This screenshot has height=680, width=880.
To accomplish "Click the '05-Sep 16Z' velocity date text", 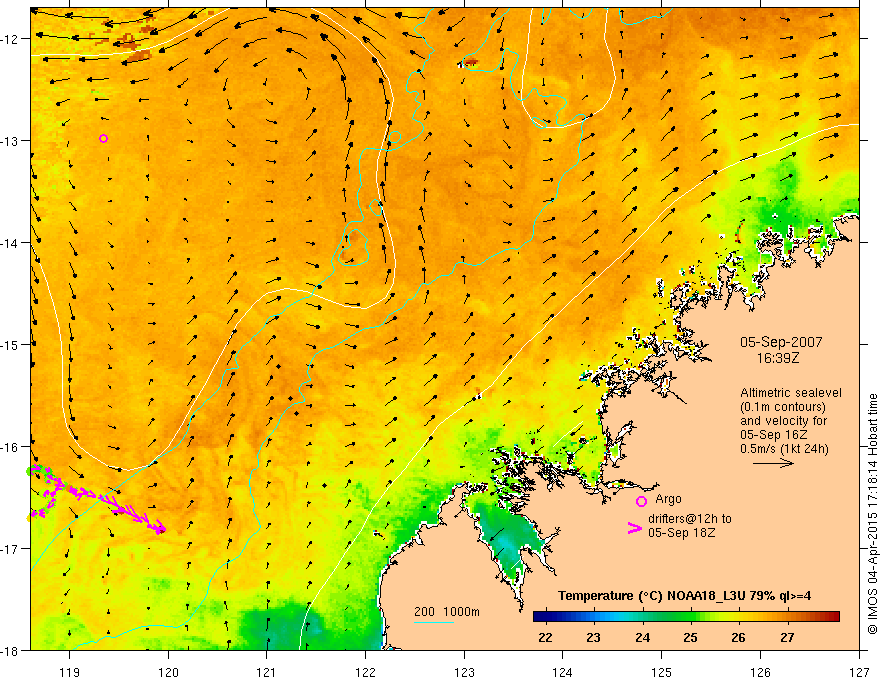I will coord(774,434).
